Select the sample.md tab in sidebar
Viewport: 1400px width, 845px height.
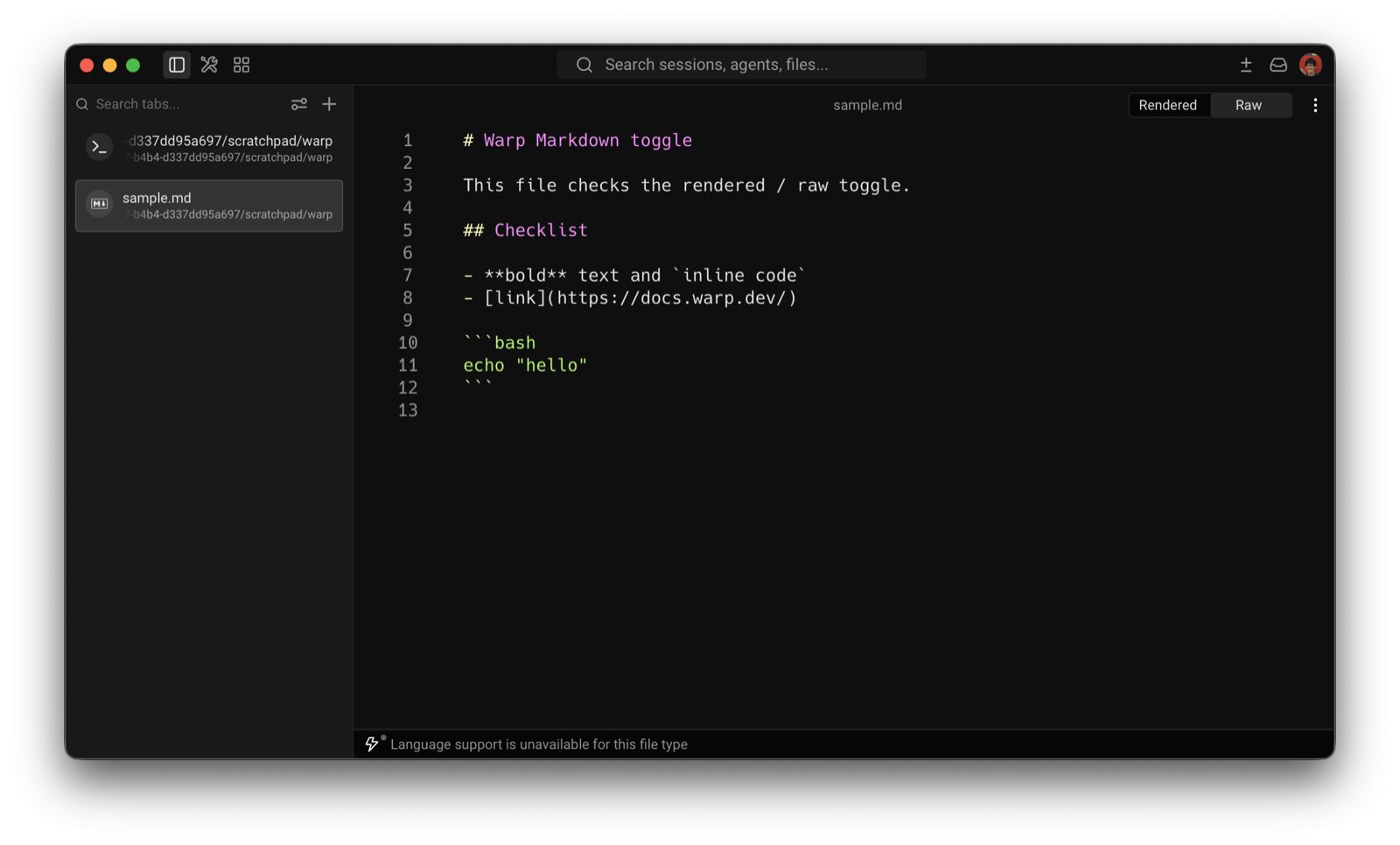[209, 206]
